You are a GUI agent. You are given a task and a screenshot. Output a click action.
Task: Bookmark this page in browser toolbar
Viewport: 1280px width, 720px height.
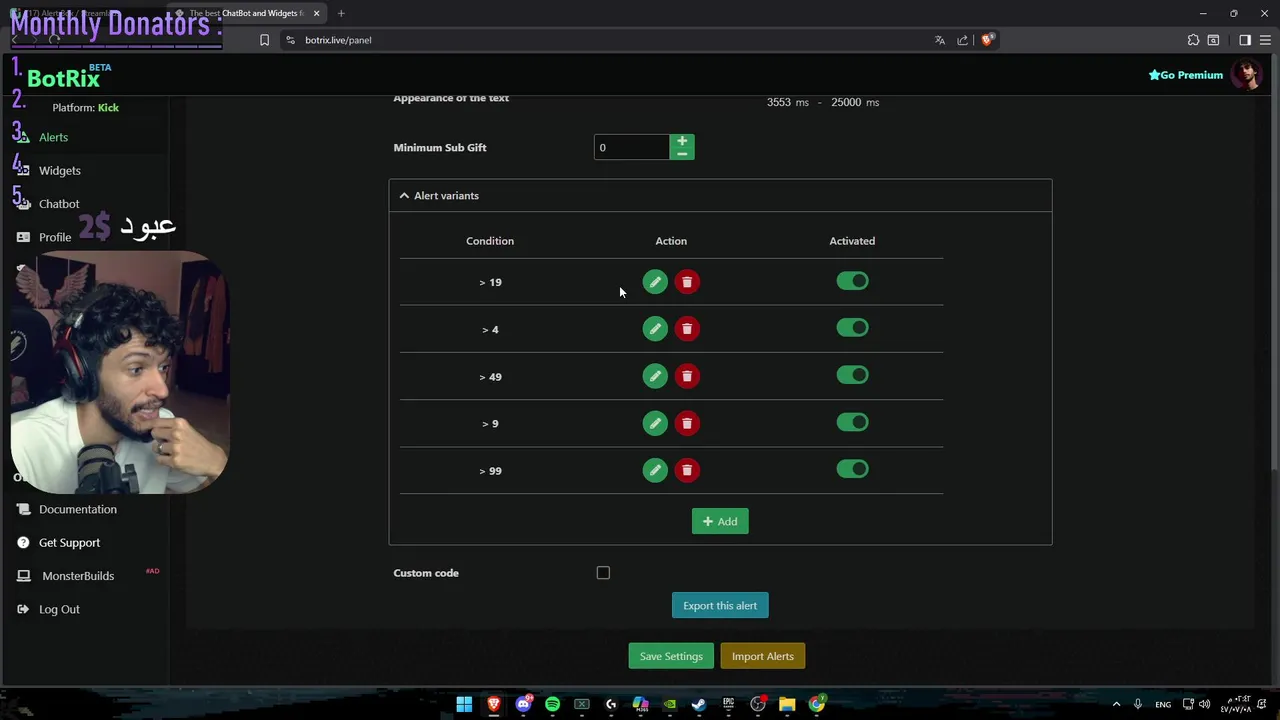click(x=264, y=40)
